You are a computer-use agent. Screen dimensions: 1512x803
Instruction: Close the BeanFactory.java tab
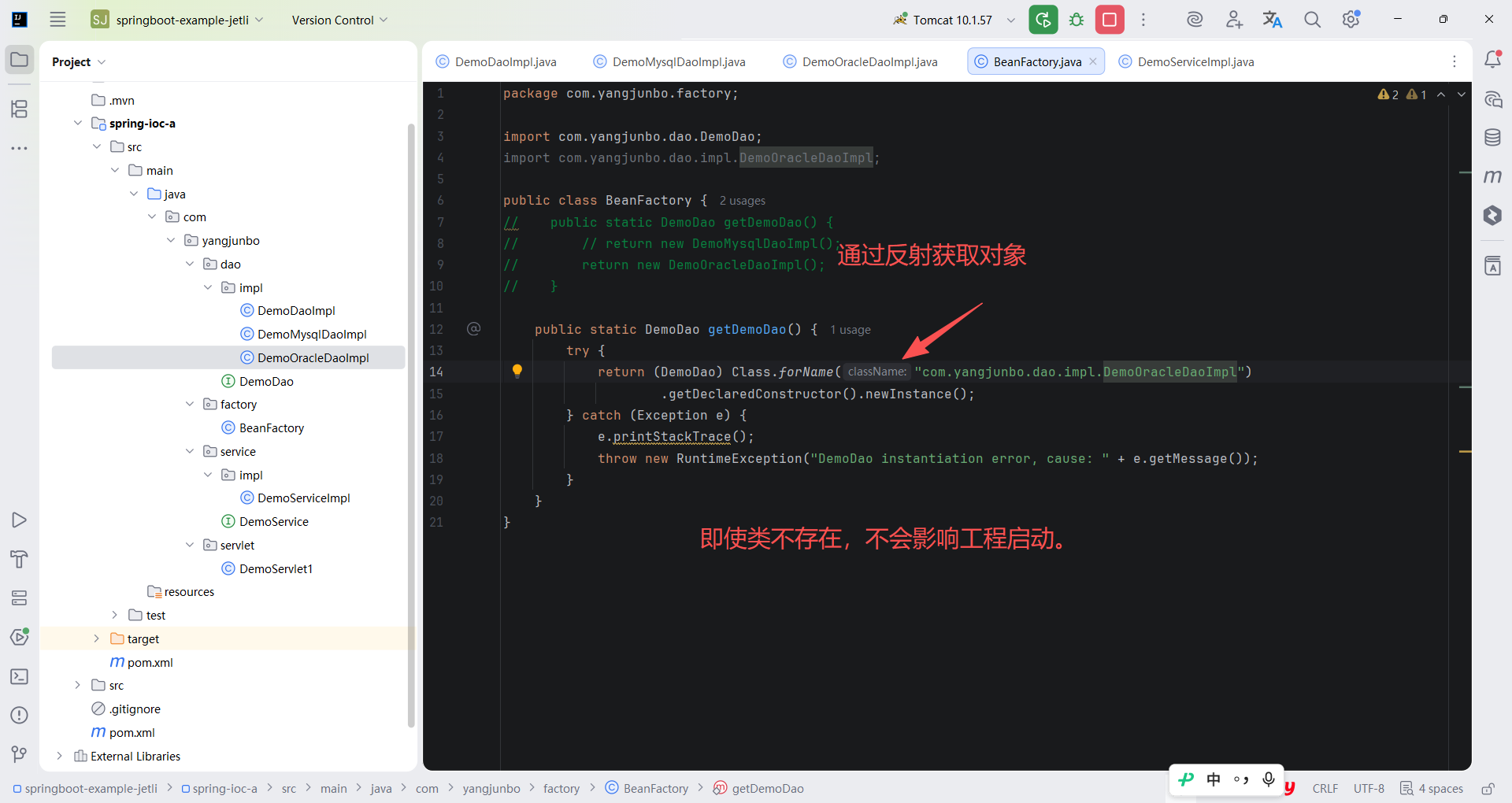tap(1093, 61)
